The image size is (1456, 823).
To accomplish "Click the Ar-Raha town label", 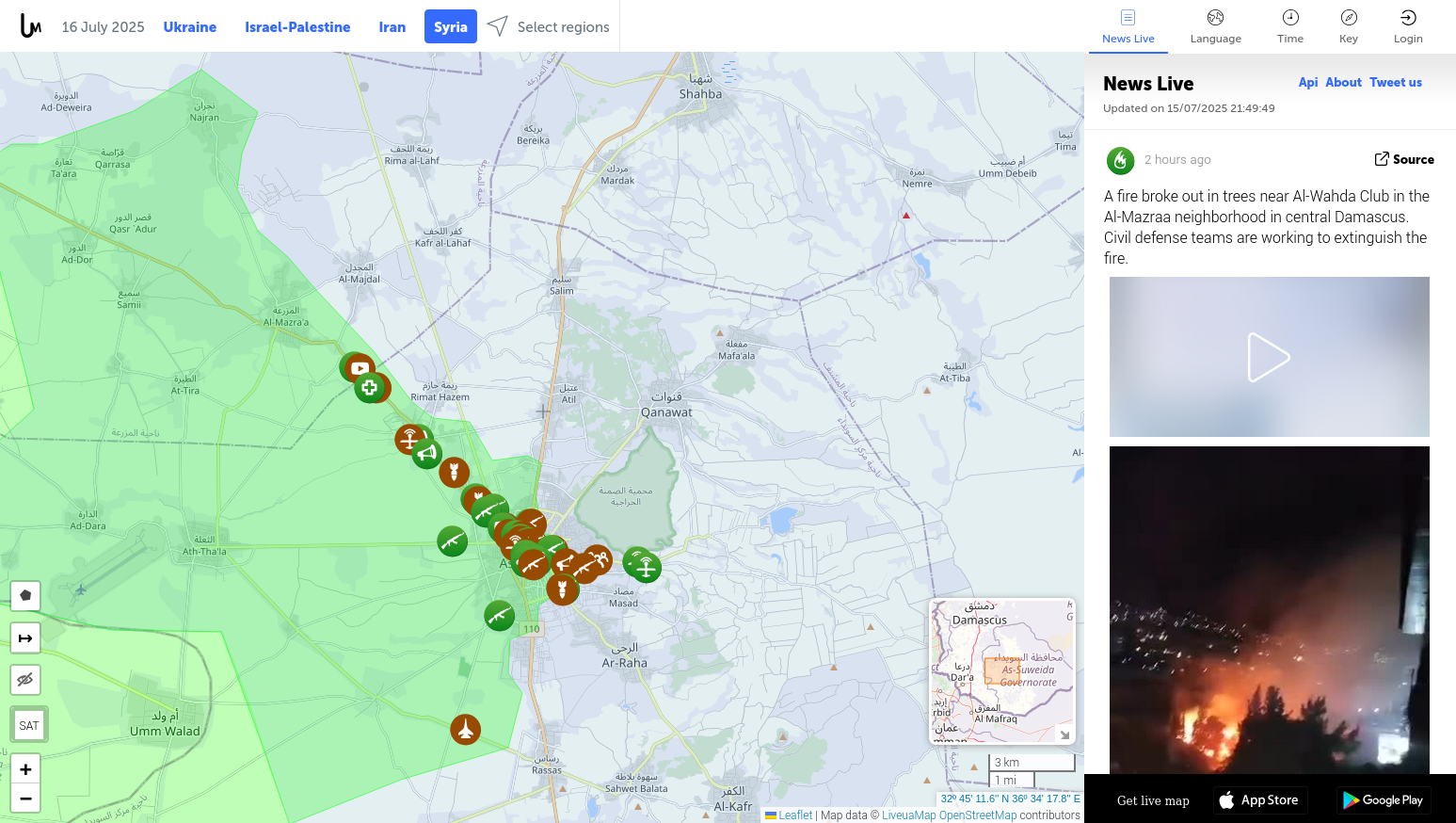I will pyautogui.click(x=625, y=655).
